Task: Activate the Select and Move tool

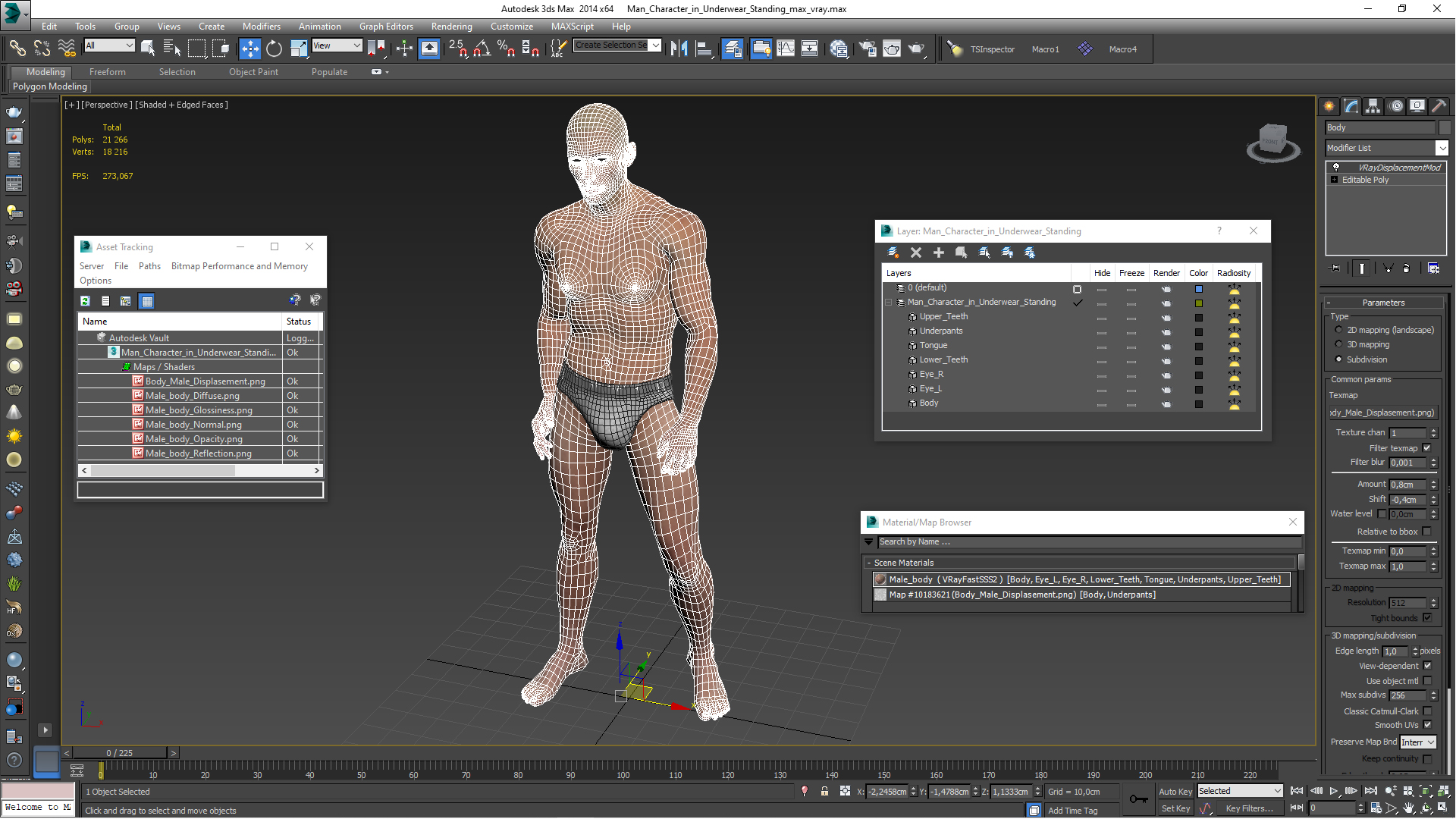Action: pyautogui.click(x=249, y=49)
